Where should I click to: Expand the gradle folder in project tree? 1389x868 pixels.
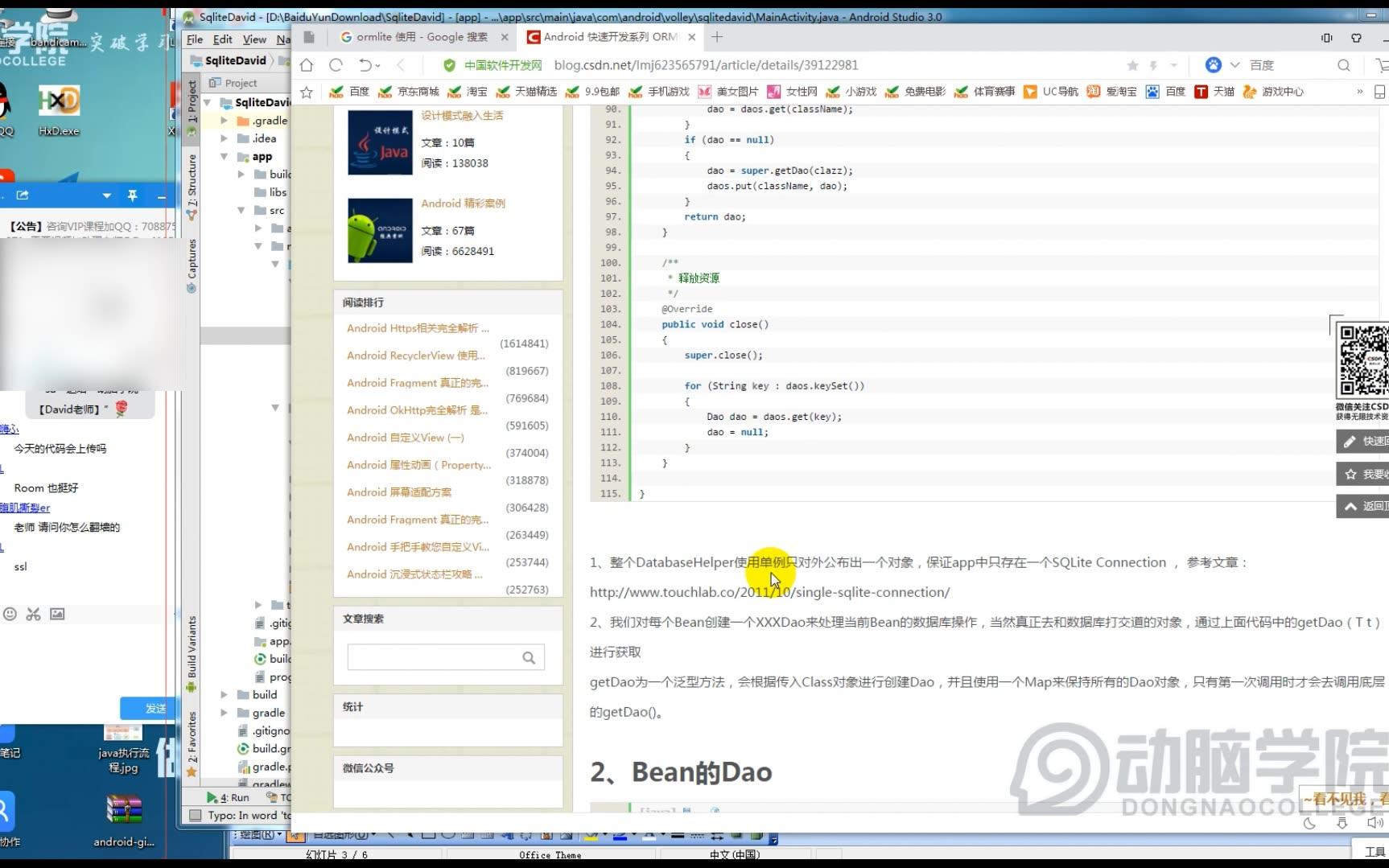(x=225, y=713)
